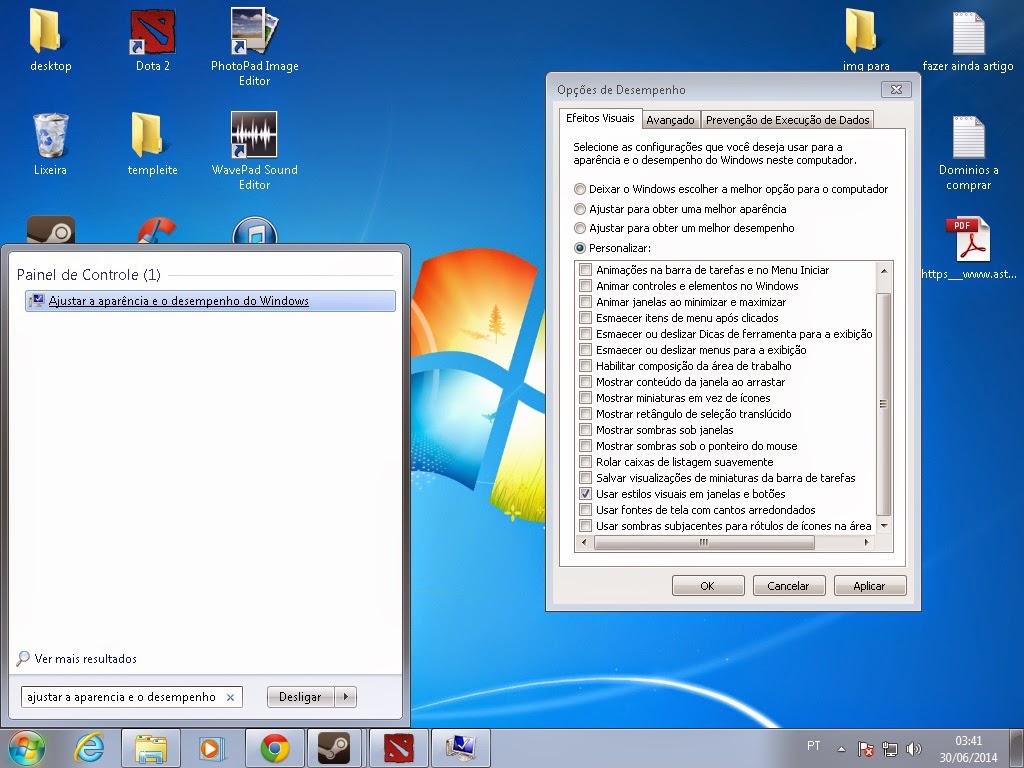Open Windows Explorer from taskbar

151,748
